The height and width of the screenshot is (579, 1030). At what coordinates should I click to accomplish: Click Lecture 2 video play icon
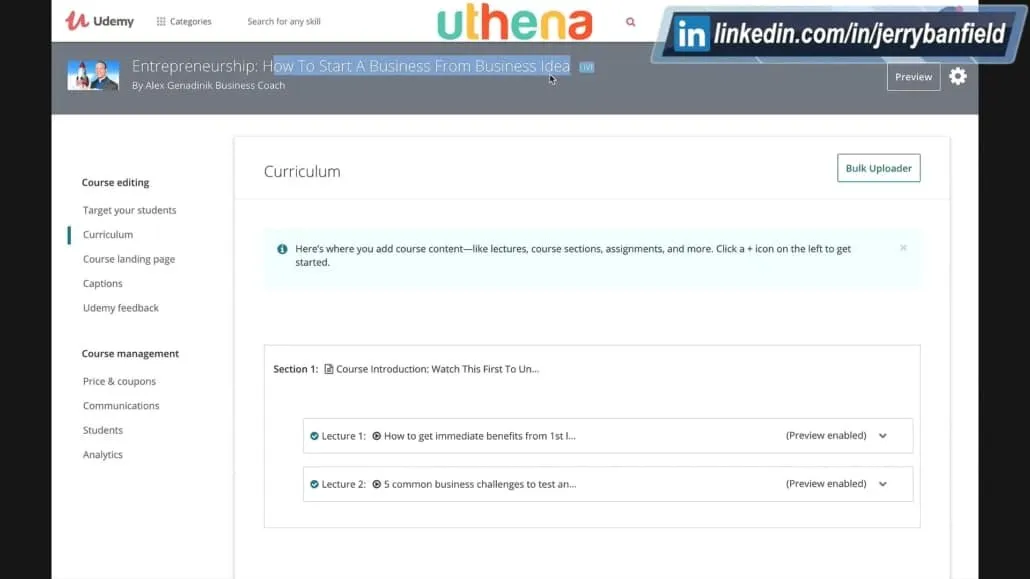pos(376,484)
